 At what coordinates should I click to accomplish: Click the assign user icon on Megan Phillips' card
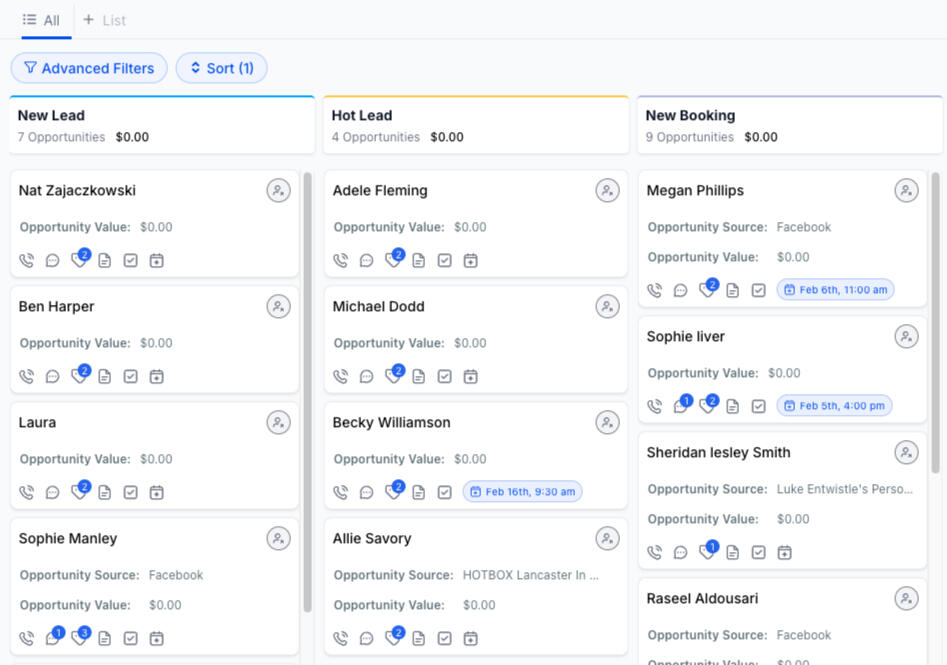(906, 191)
